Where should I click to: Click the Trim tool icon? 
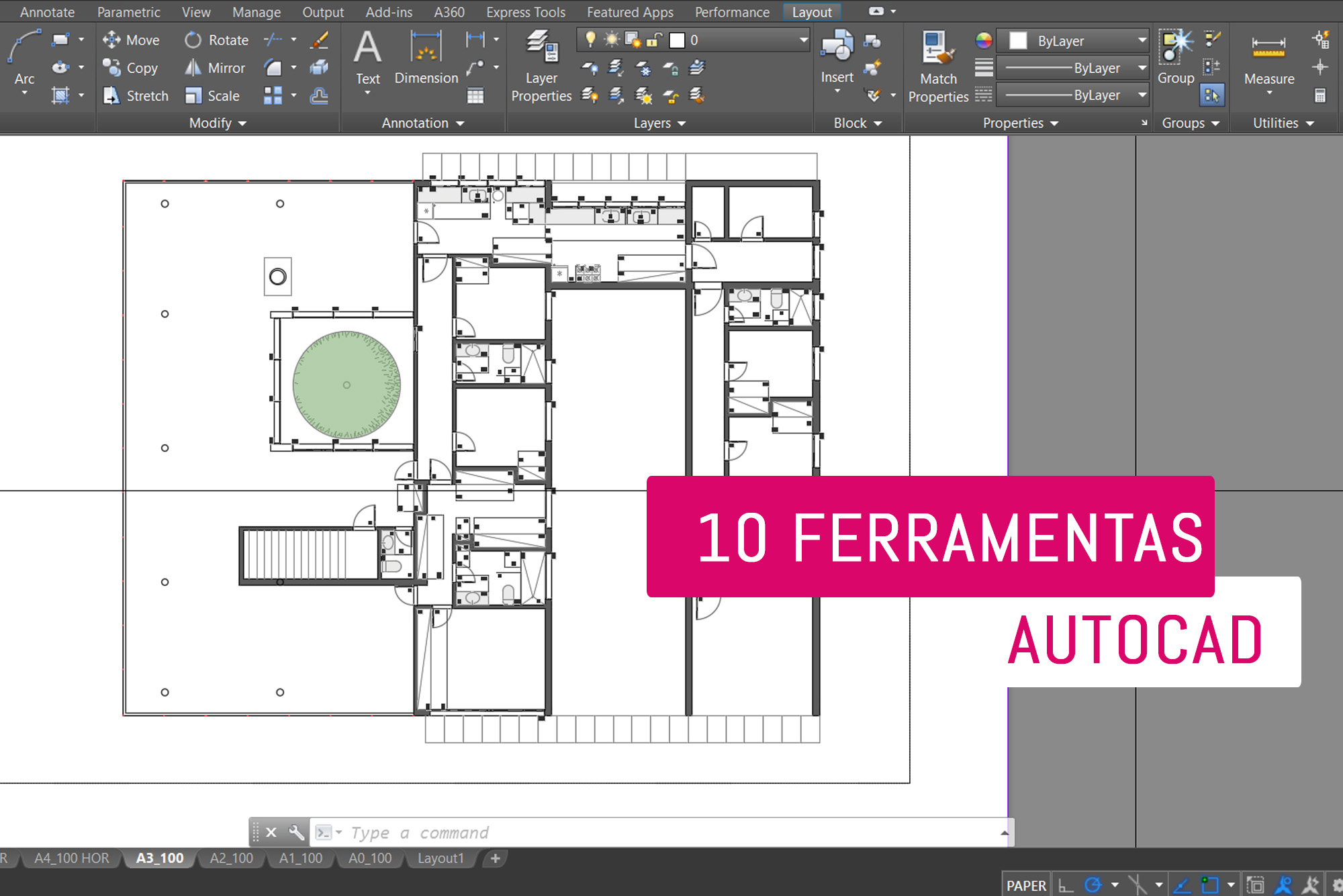pos(273,40)
